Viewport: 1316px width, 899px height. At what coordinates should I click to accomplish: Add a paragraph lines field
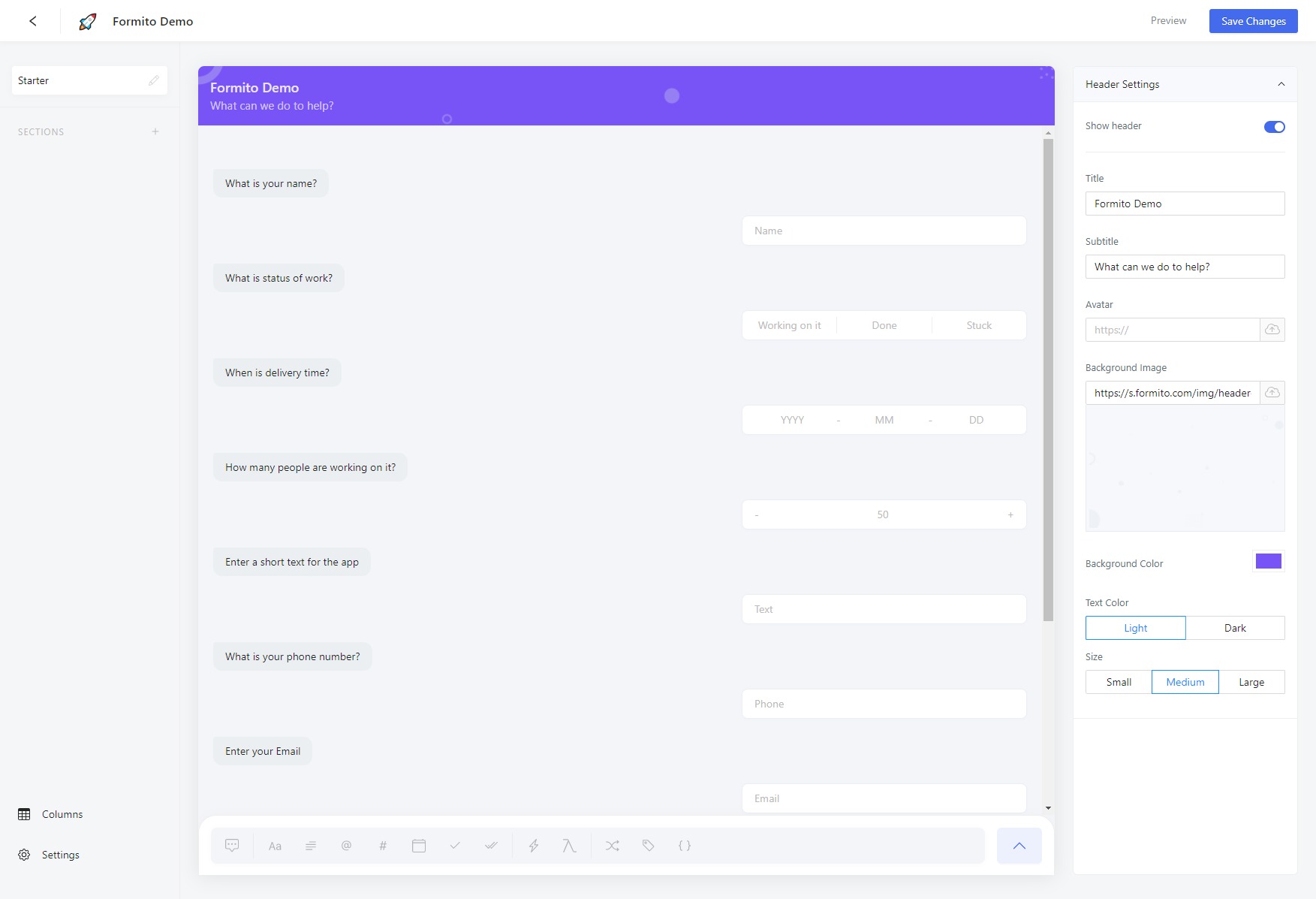pyautogui.click(x=311, y=846)
